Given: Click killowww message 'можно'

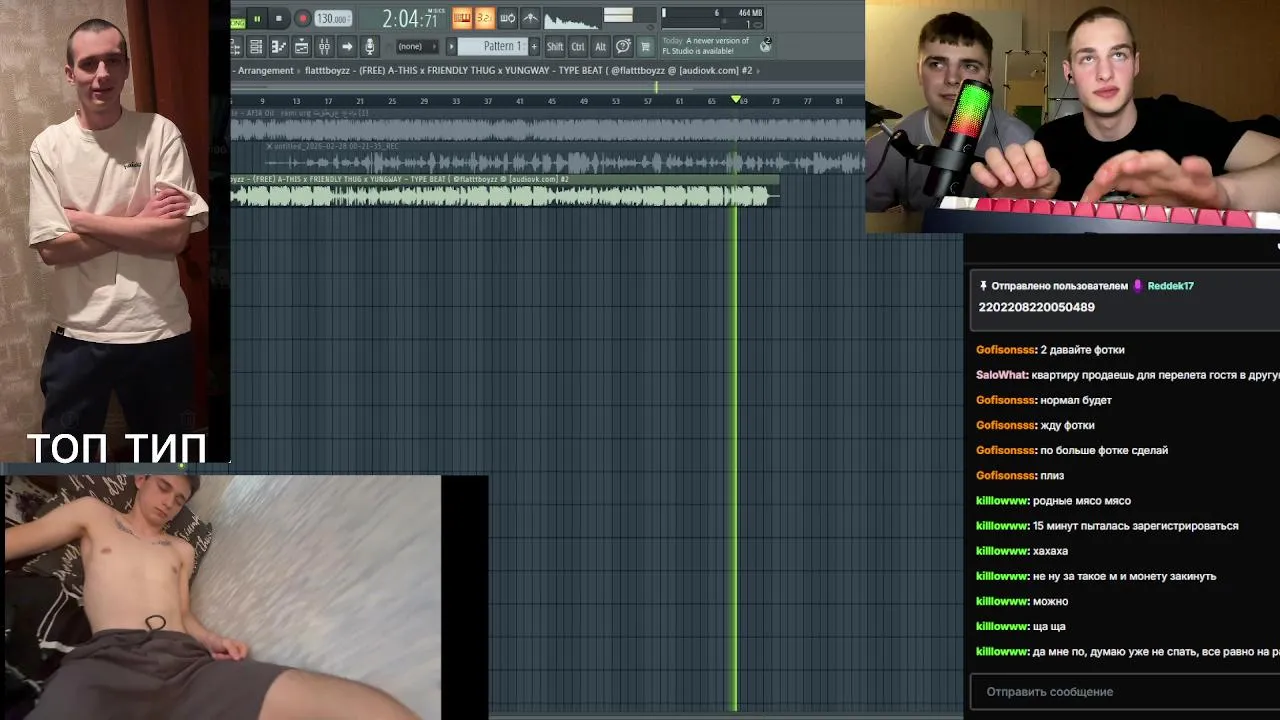Looking at the screenshot, I should [1050, 601].
